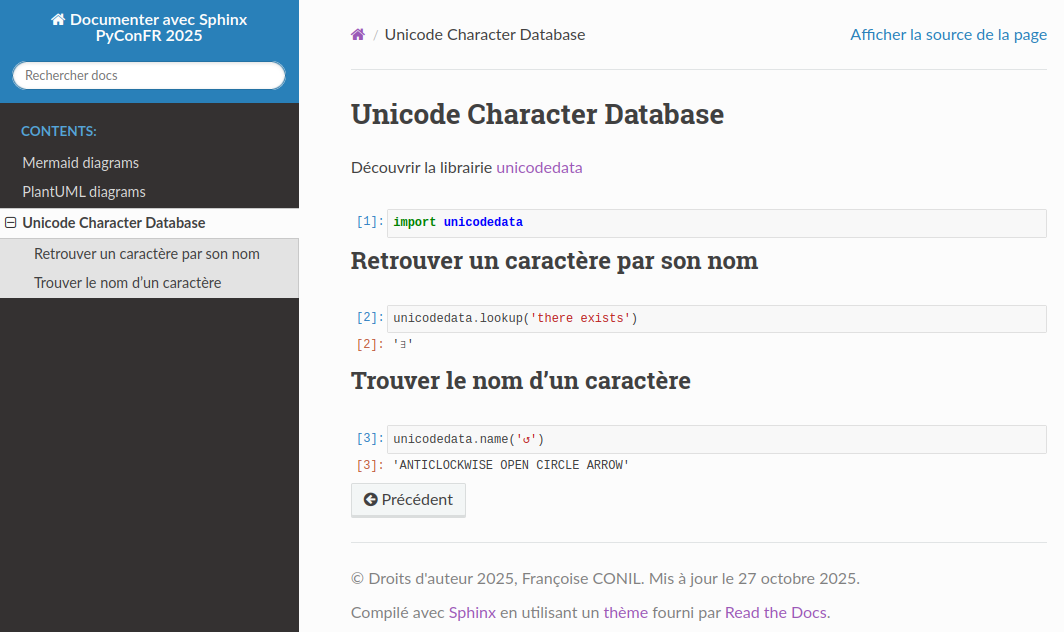Go to the previous page with Précédent
The image size is (1064, 632).
click(408, 500)
